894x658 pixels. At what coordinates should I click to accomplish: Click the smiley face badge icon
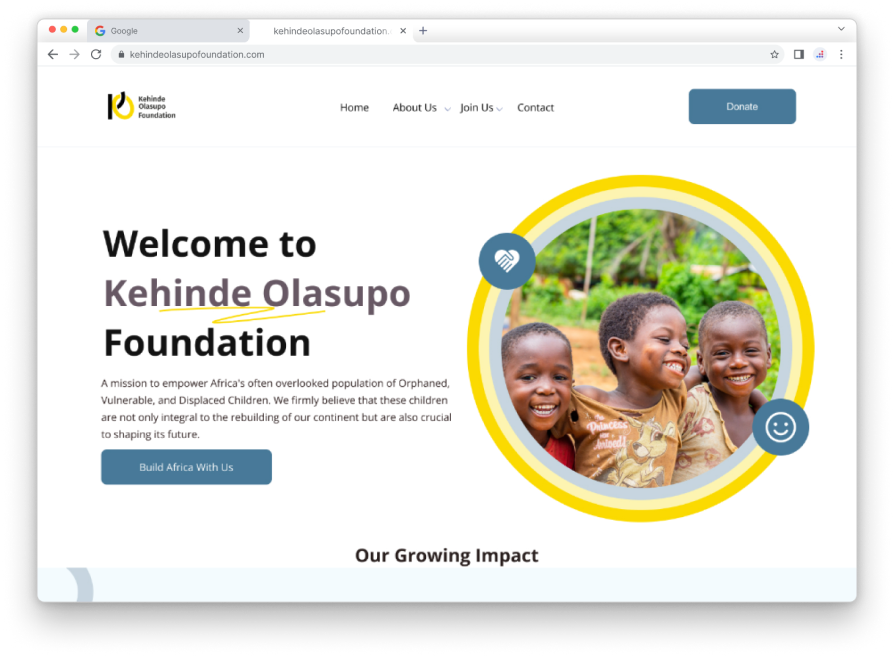point(781,427)
